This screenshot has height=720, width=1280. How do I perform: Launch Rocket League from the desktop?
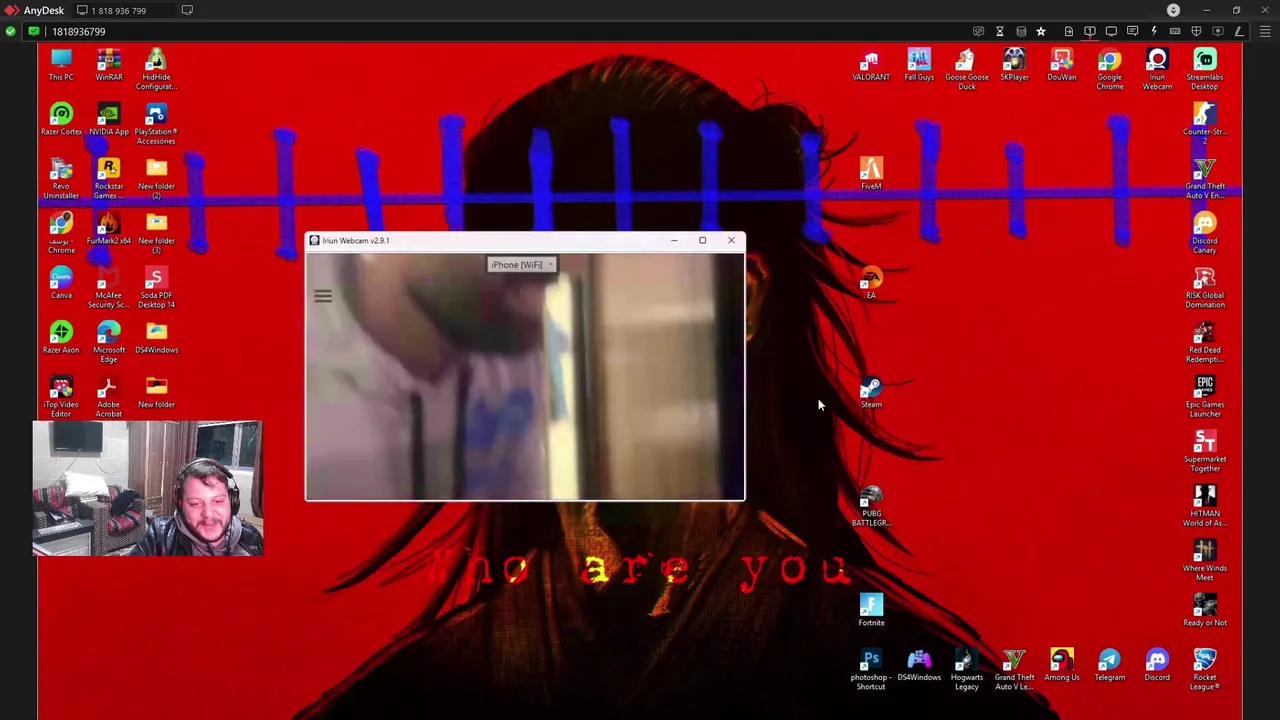pyautogui.click(x=1205, y=669)
